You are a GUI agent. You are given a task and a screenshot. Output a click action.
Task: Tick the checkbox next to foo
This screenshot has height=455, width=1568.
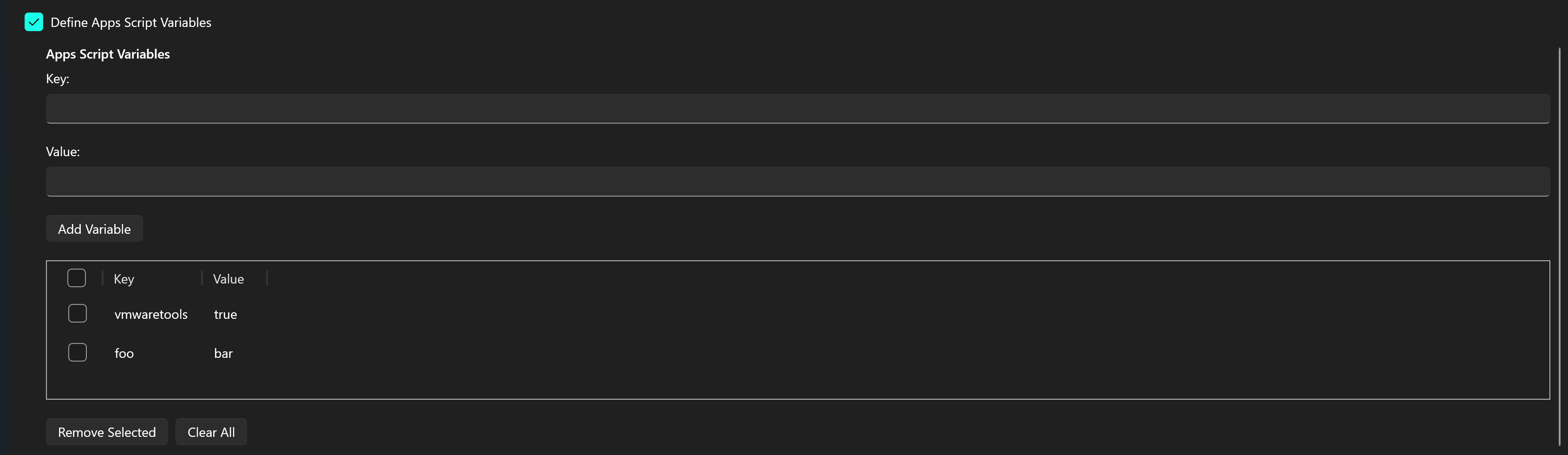point(77,352)
